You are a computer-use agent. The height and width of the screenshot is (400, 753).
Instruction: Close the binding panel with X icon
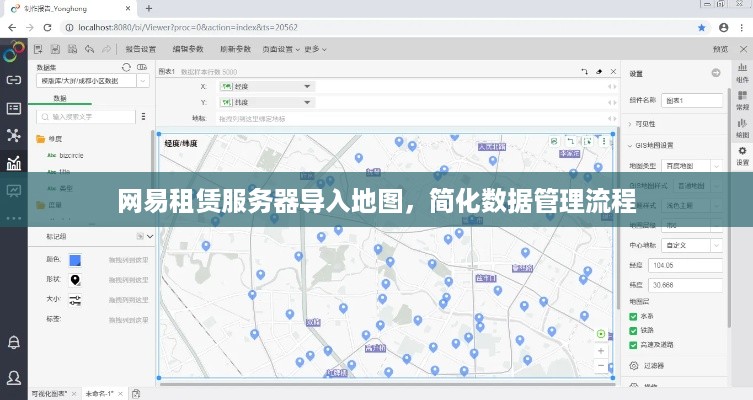[x=613, y=72]
